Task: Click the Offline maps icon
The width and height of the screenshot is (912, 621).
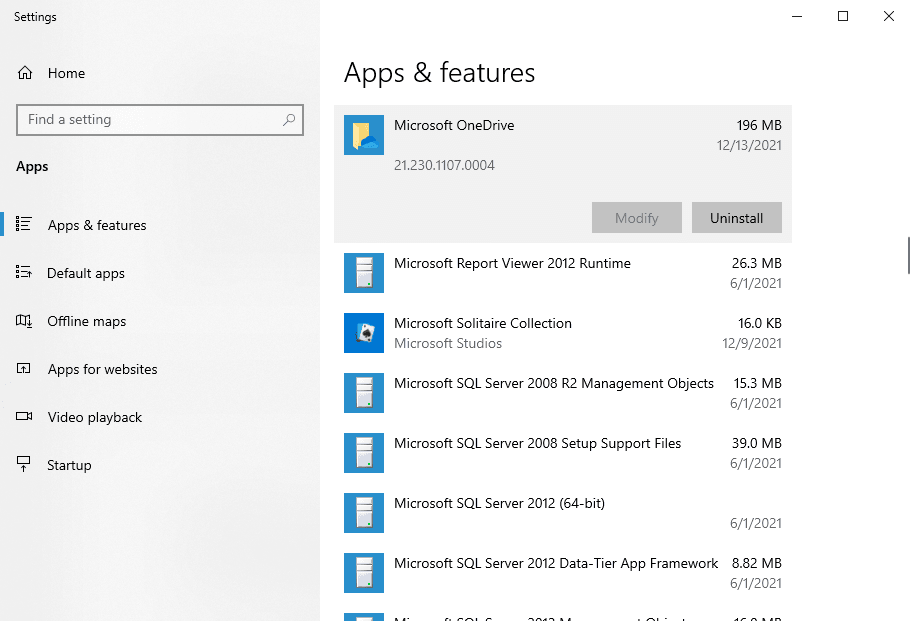Action: point(24,320)
